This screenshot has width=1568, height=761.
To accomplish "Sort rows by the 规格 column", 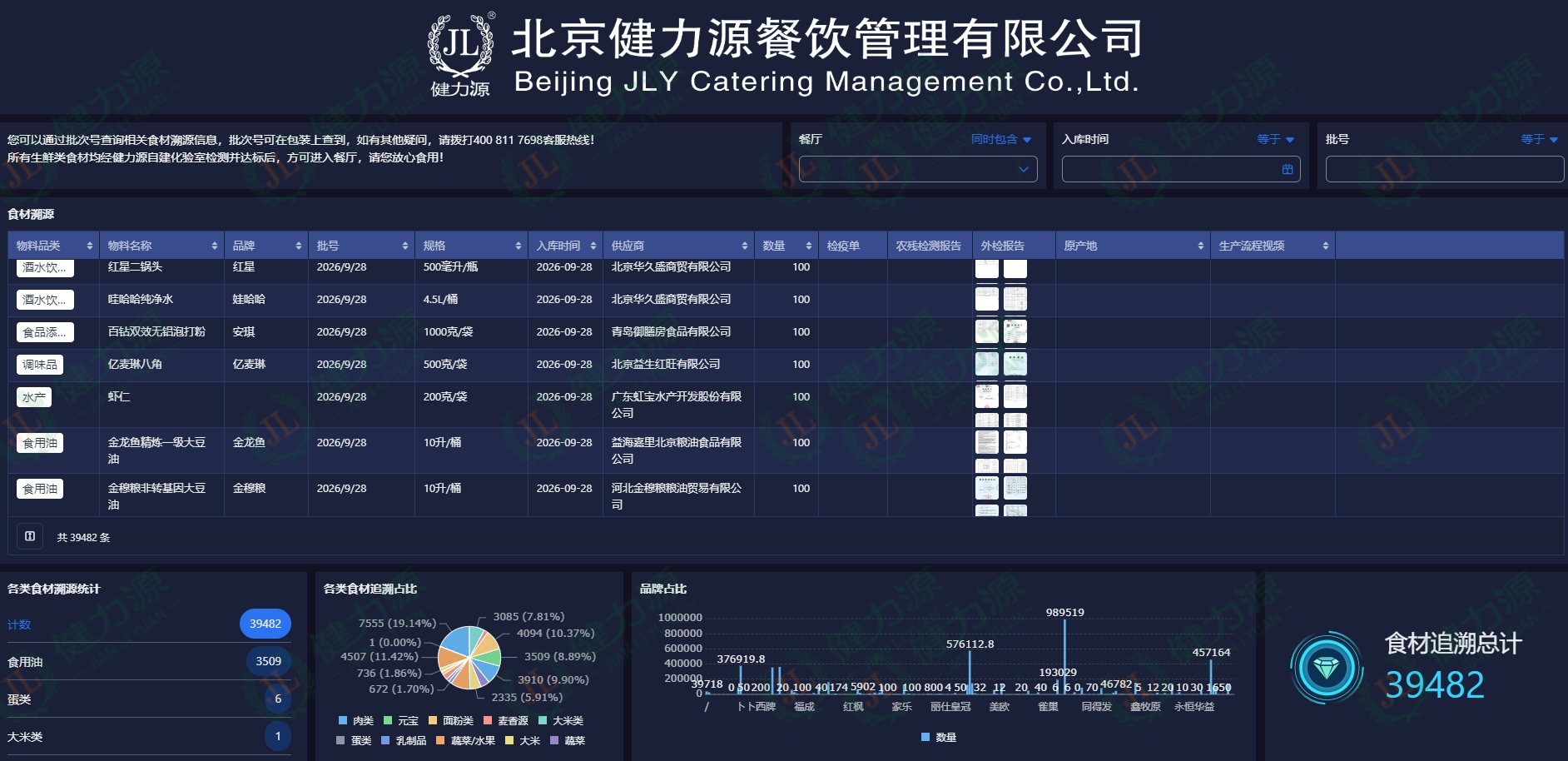I will click(x=519, y=246).
